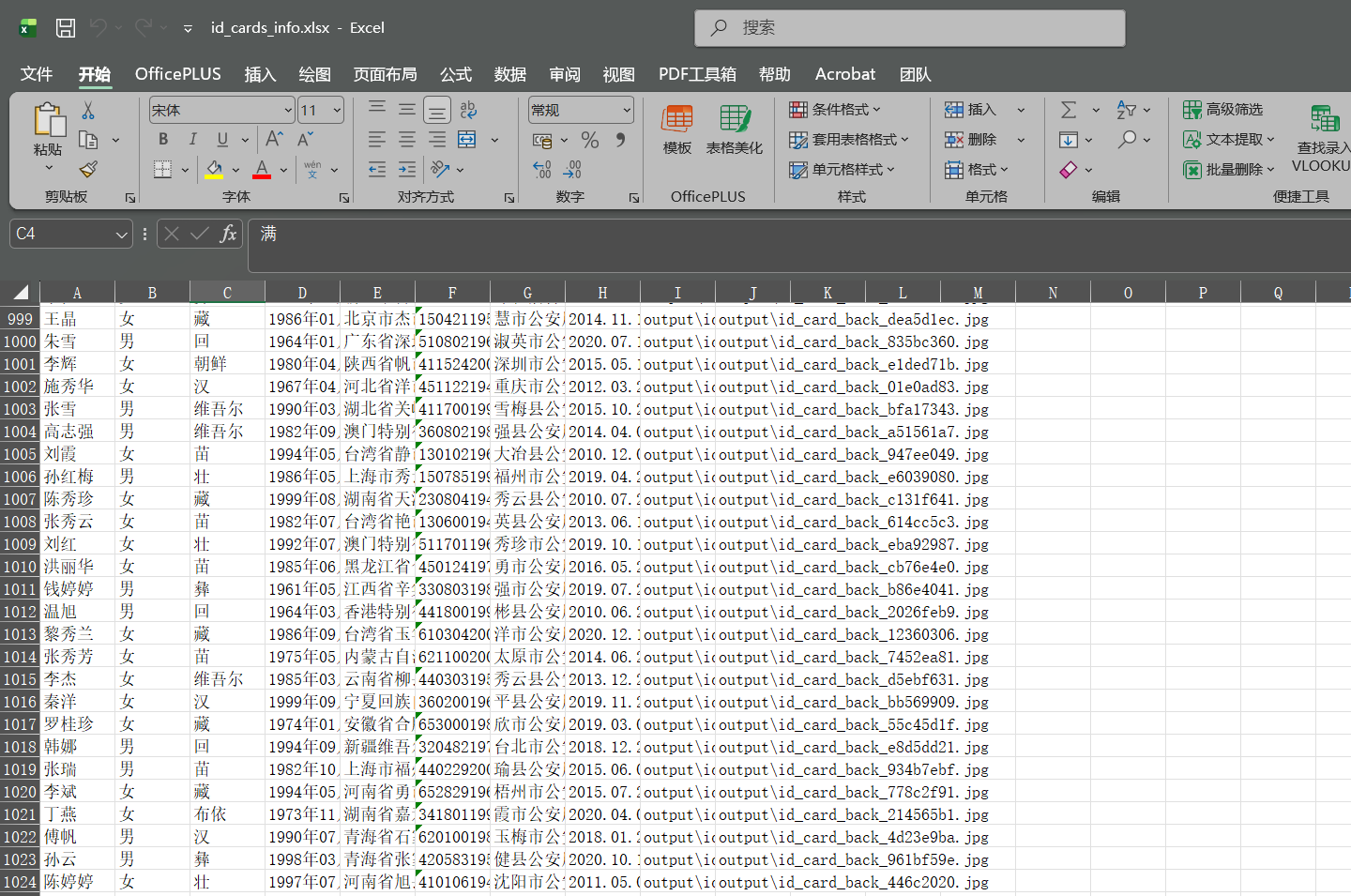Click the 批量删除 batch delete button
Viewport: 1351px width, 896px height.
pyautogui.click(x=1228, y=170)
